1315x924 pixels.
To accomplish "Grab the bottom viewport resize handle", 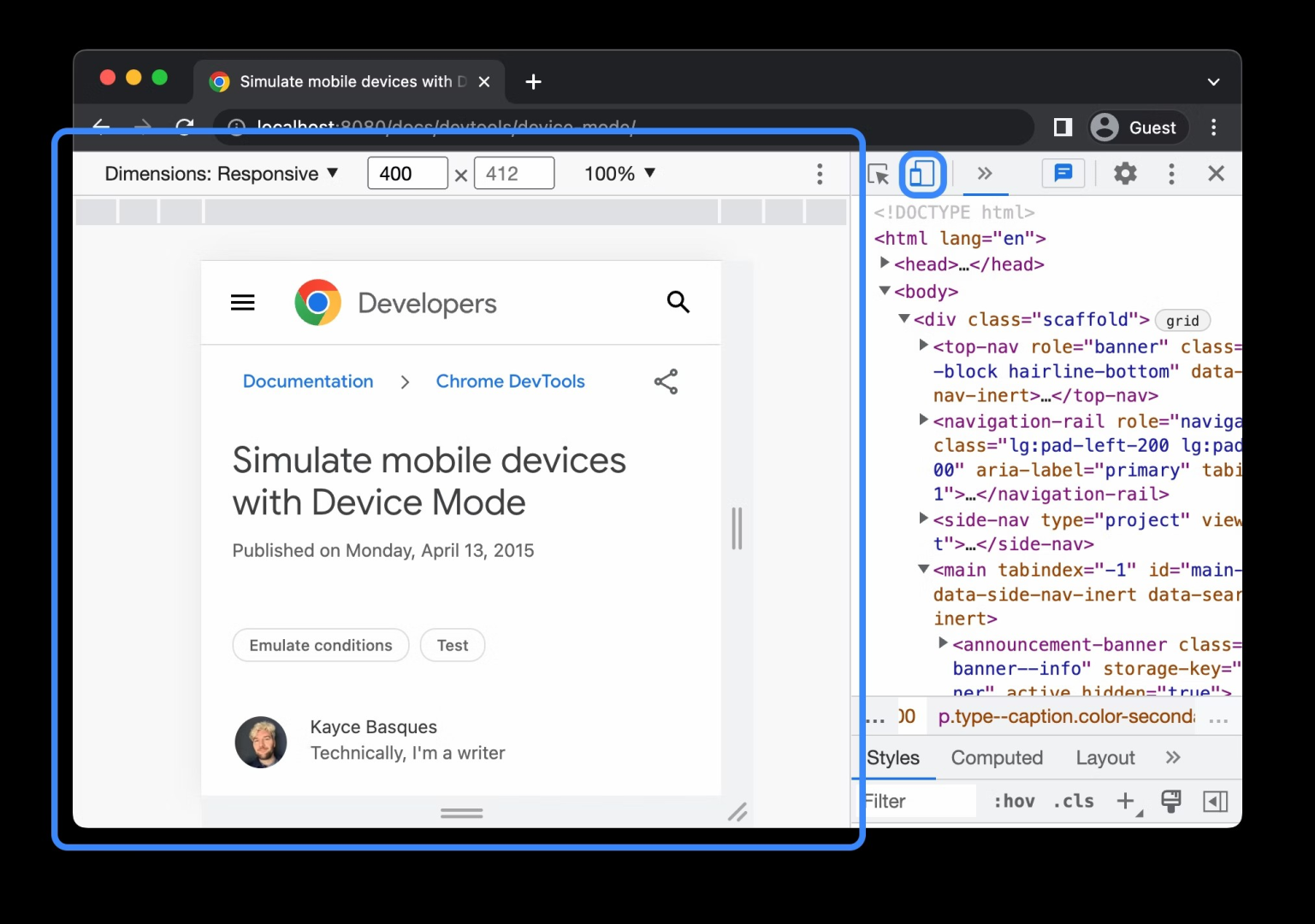I will tap(462, 813).
